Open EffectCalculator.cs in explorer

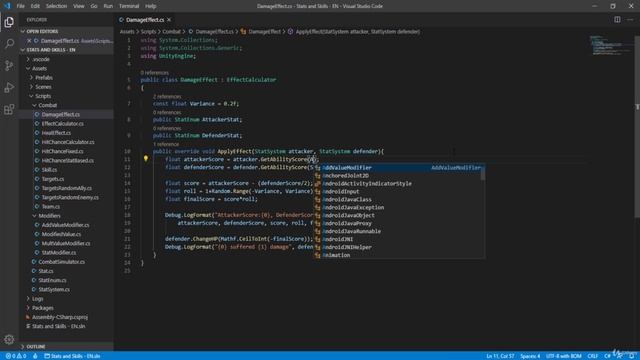(x=62, y=123)
